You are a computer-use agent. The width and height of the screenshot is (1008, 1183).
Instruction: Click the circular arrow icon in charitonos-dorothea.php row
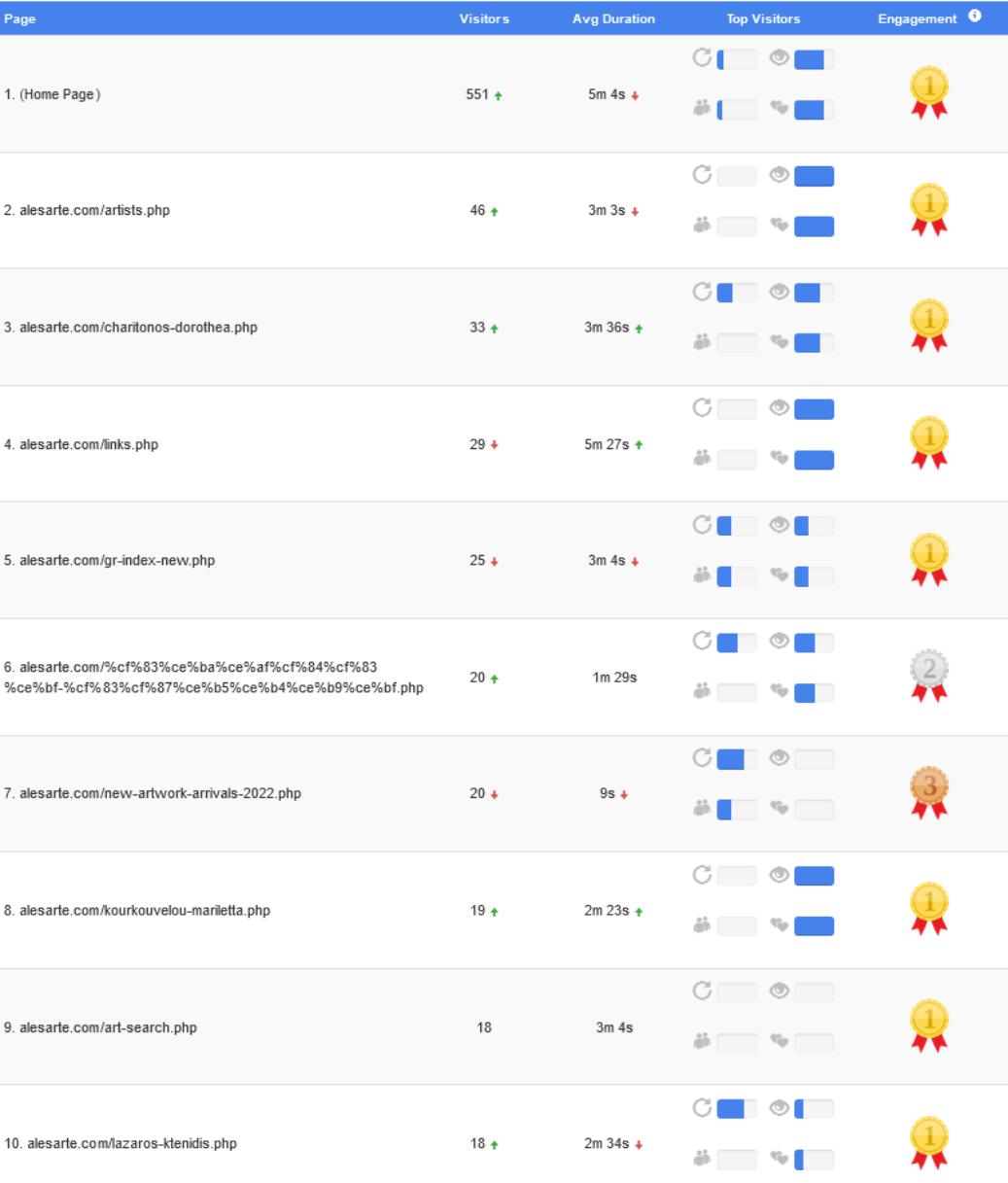coord(701,293)
